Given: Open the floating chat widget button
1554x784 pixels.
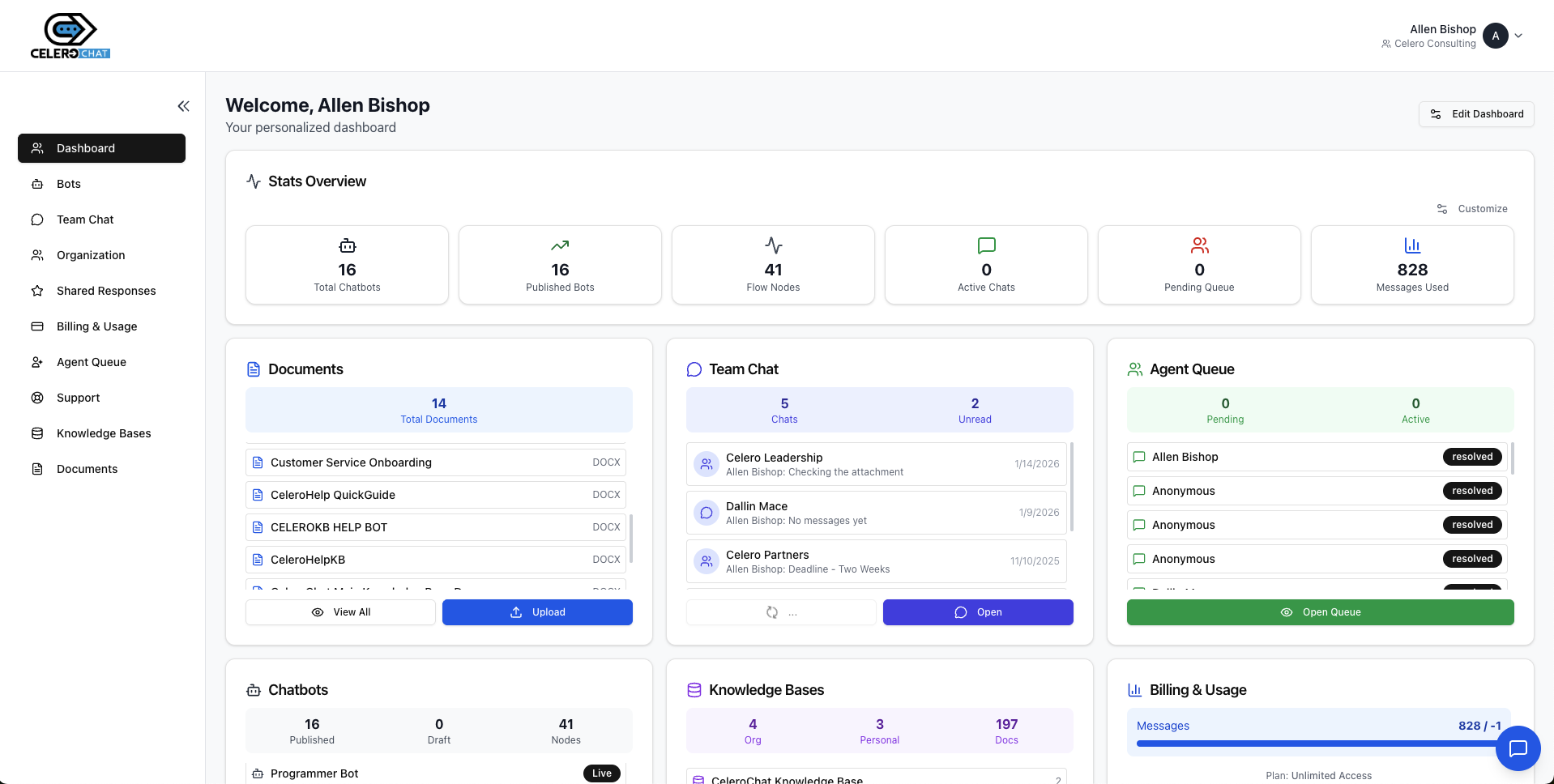Looking at the screenshot, I should click(x=1518, y=748).
